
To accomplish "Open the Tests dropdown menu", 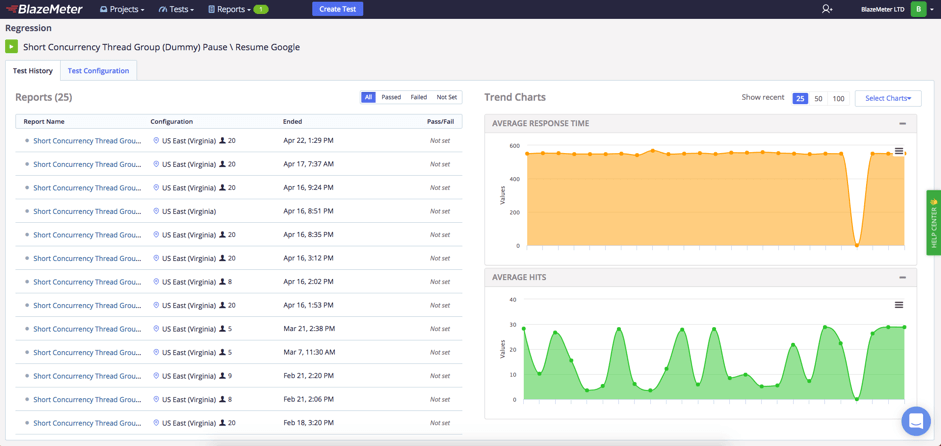I will (176, 9).
